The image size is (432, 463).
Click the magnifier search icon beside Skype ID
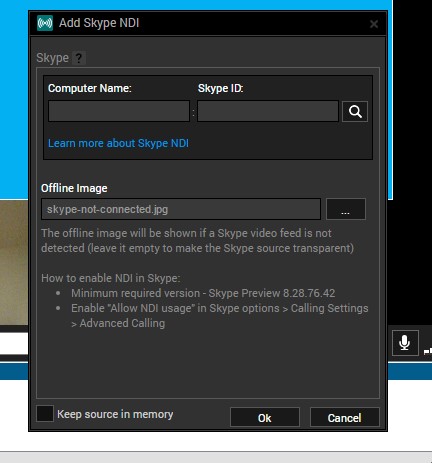(355, 111)
